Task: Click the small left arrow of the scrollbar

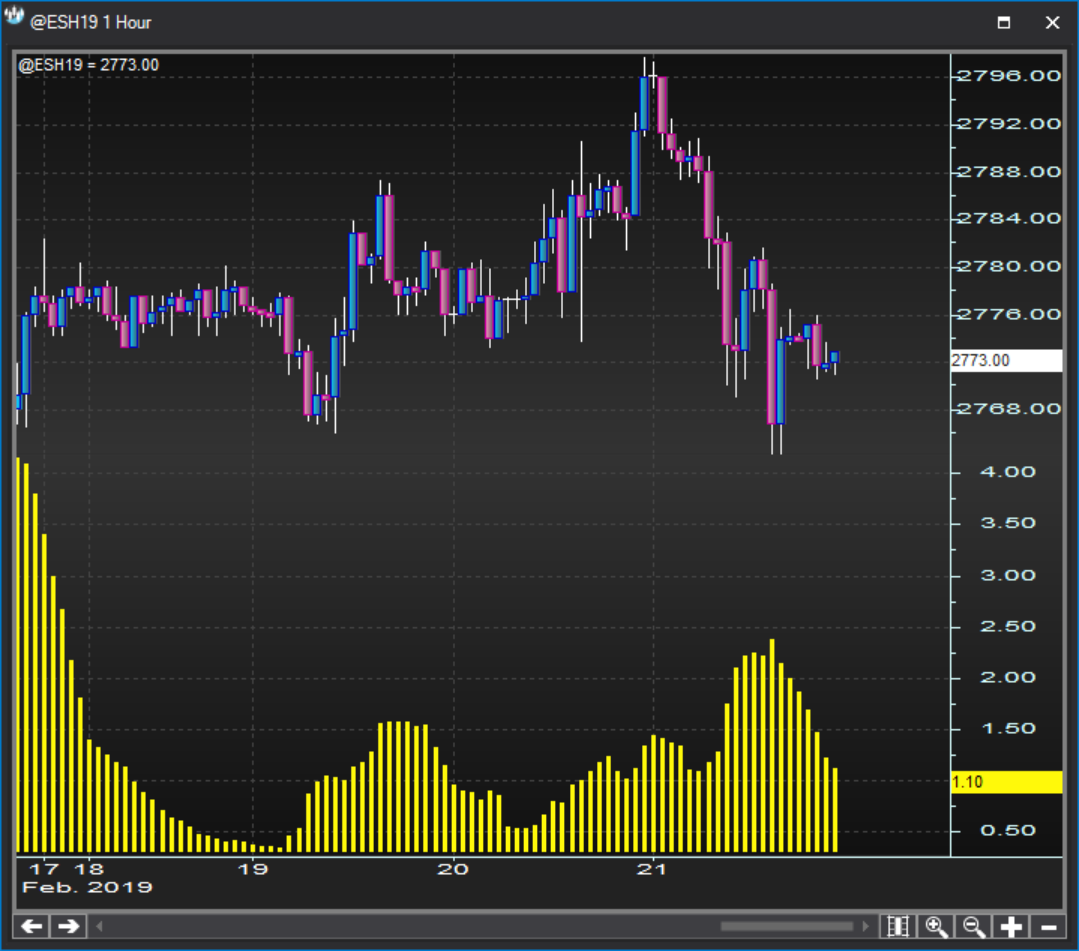Action: point(100,926)
